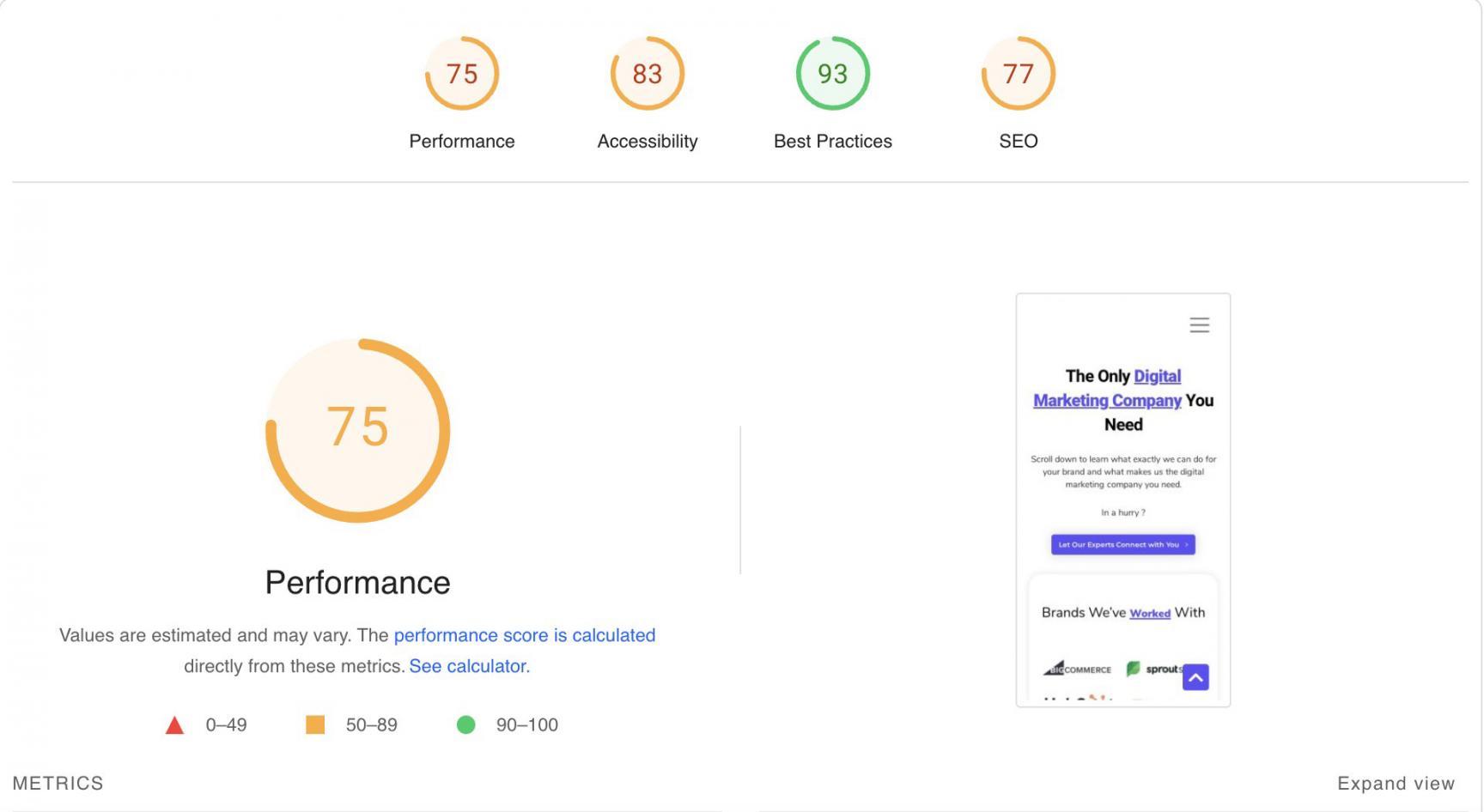This screenshot has height=812, width=1484.
Task: Click the BigCommerce brand logo
Action: coord(1077,669)
